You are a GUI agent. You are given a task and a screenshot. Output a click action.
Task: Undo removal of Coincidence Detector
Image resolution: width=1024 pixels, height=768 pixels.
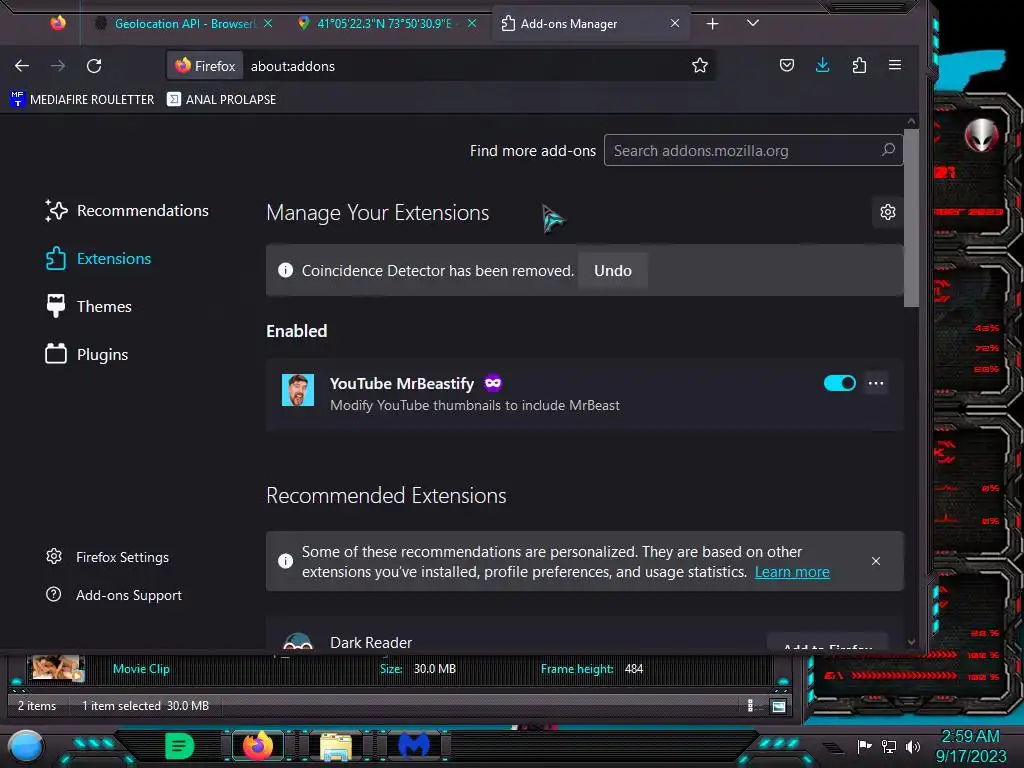[x=613, y=270]
